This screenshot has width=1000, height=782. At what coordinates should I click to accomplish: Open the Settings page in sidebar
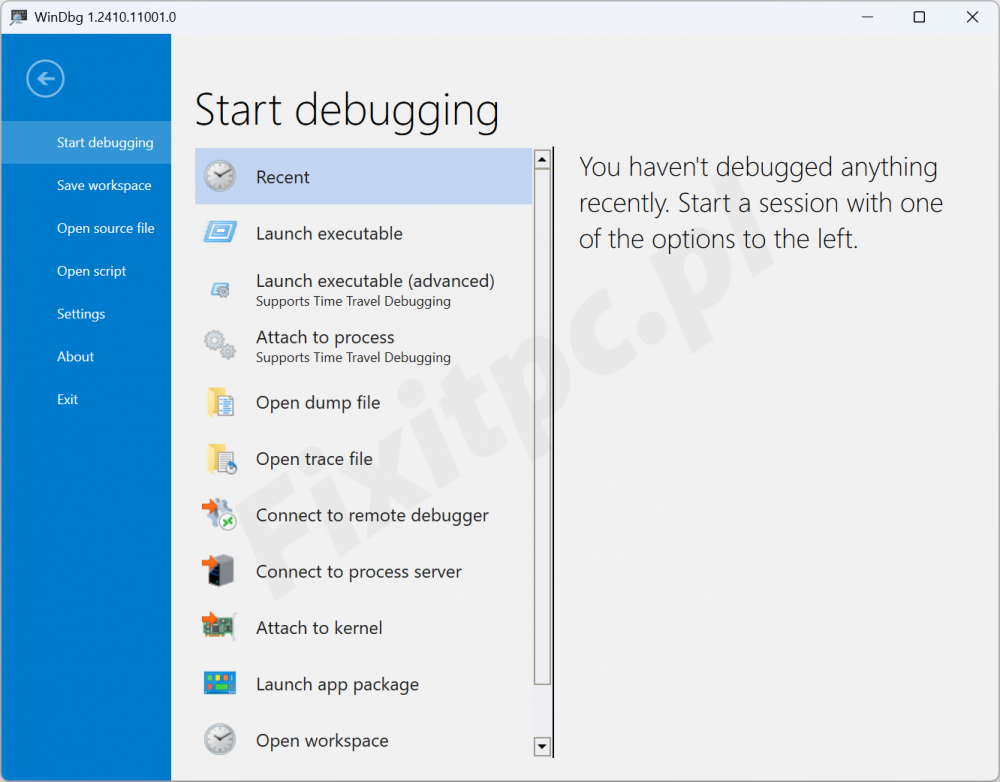pyautogui.click(x=81, y=314)
